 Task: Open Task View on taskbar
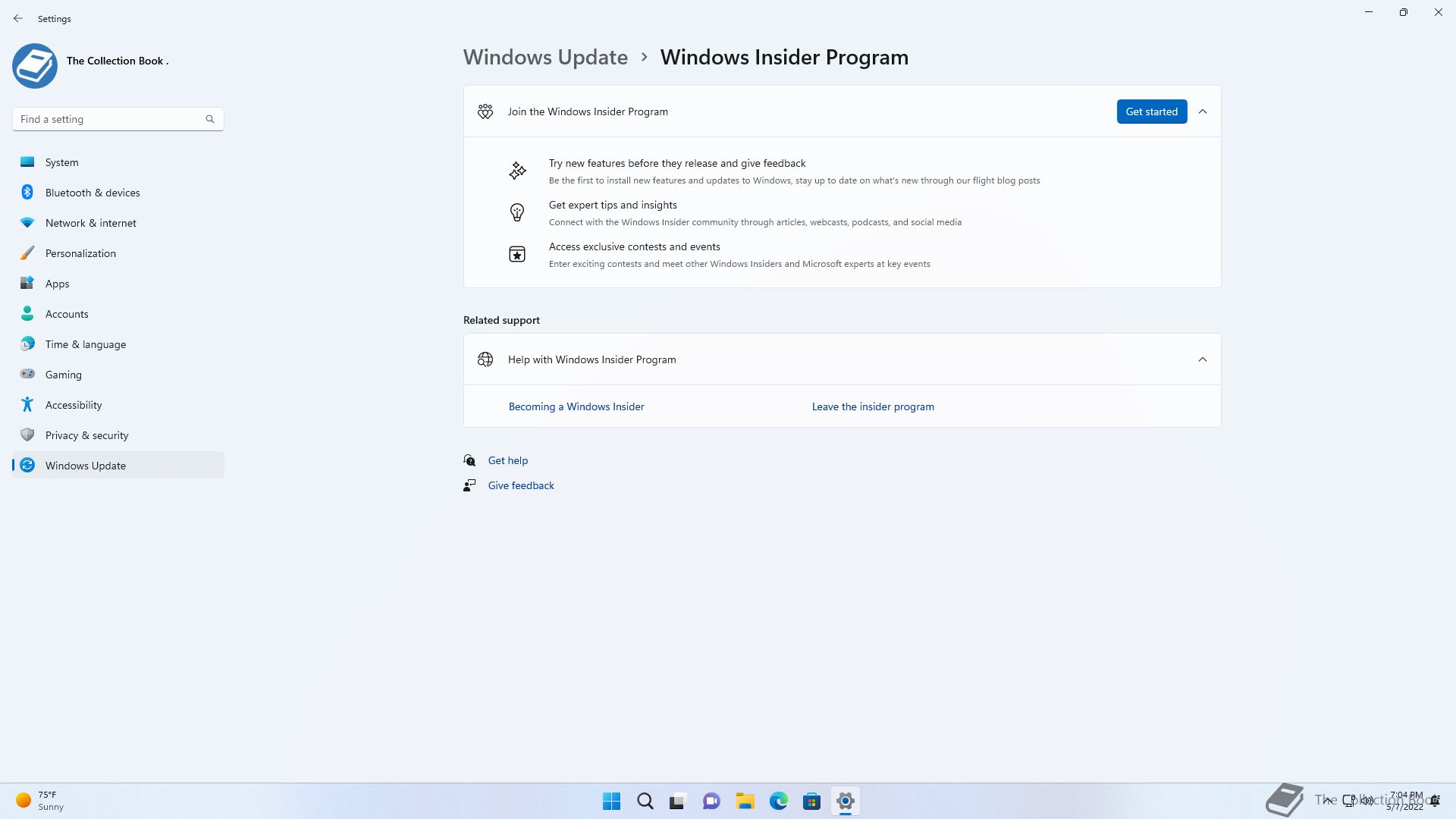point(678,801)
